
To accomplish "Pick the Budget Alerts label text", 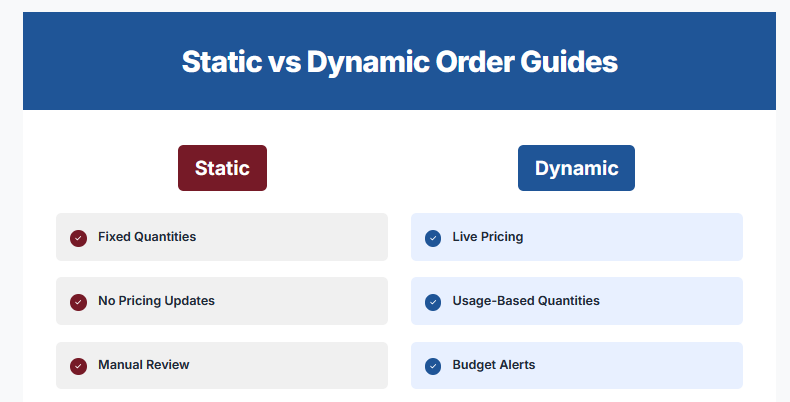I will 494,365.
